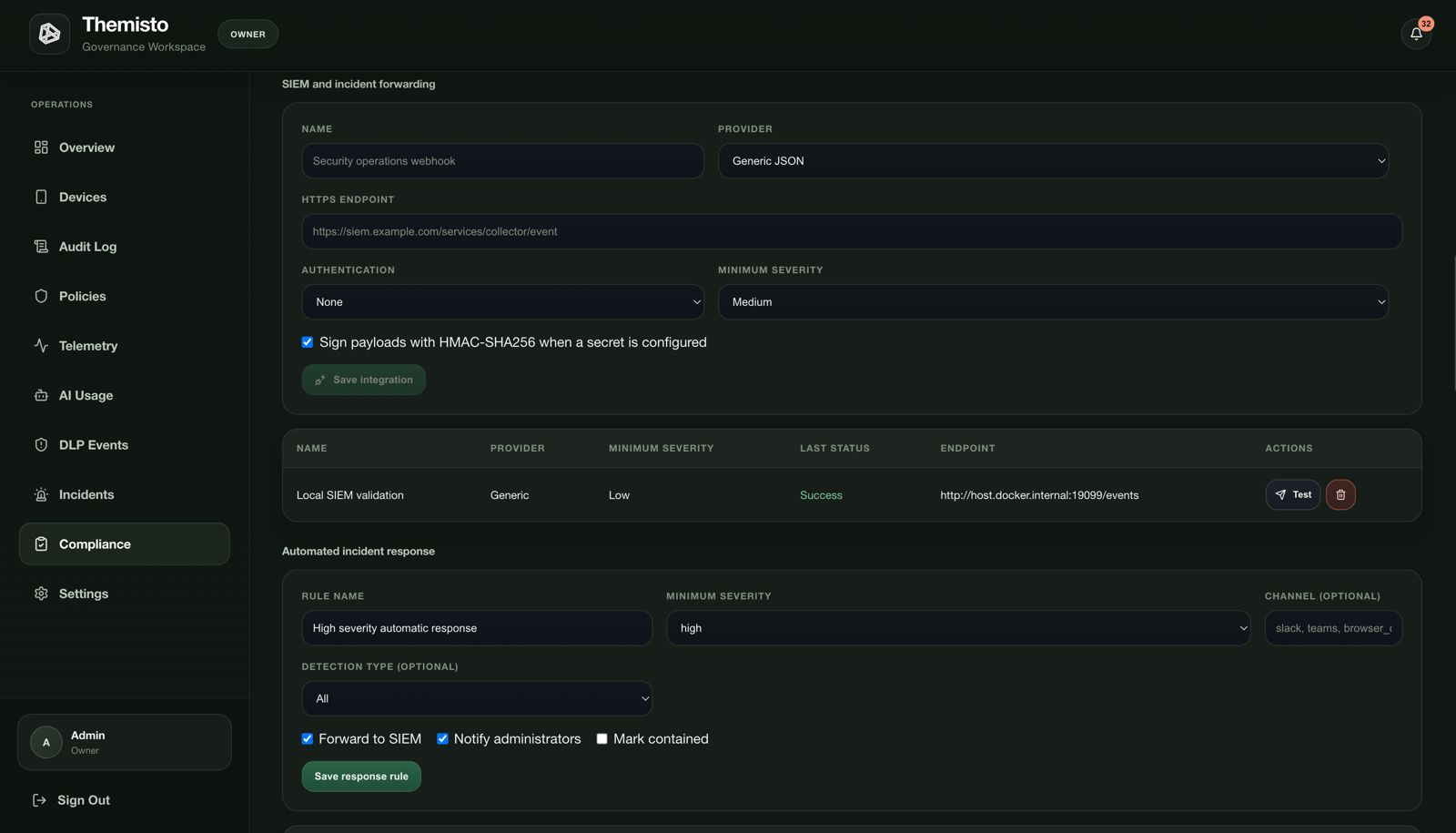Screen dimensions: 1456x833
Task: Click the Incidents siren icon
Action: [41, 494]
